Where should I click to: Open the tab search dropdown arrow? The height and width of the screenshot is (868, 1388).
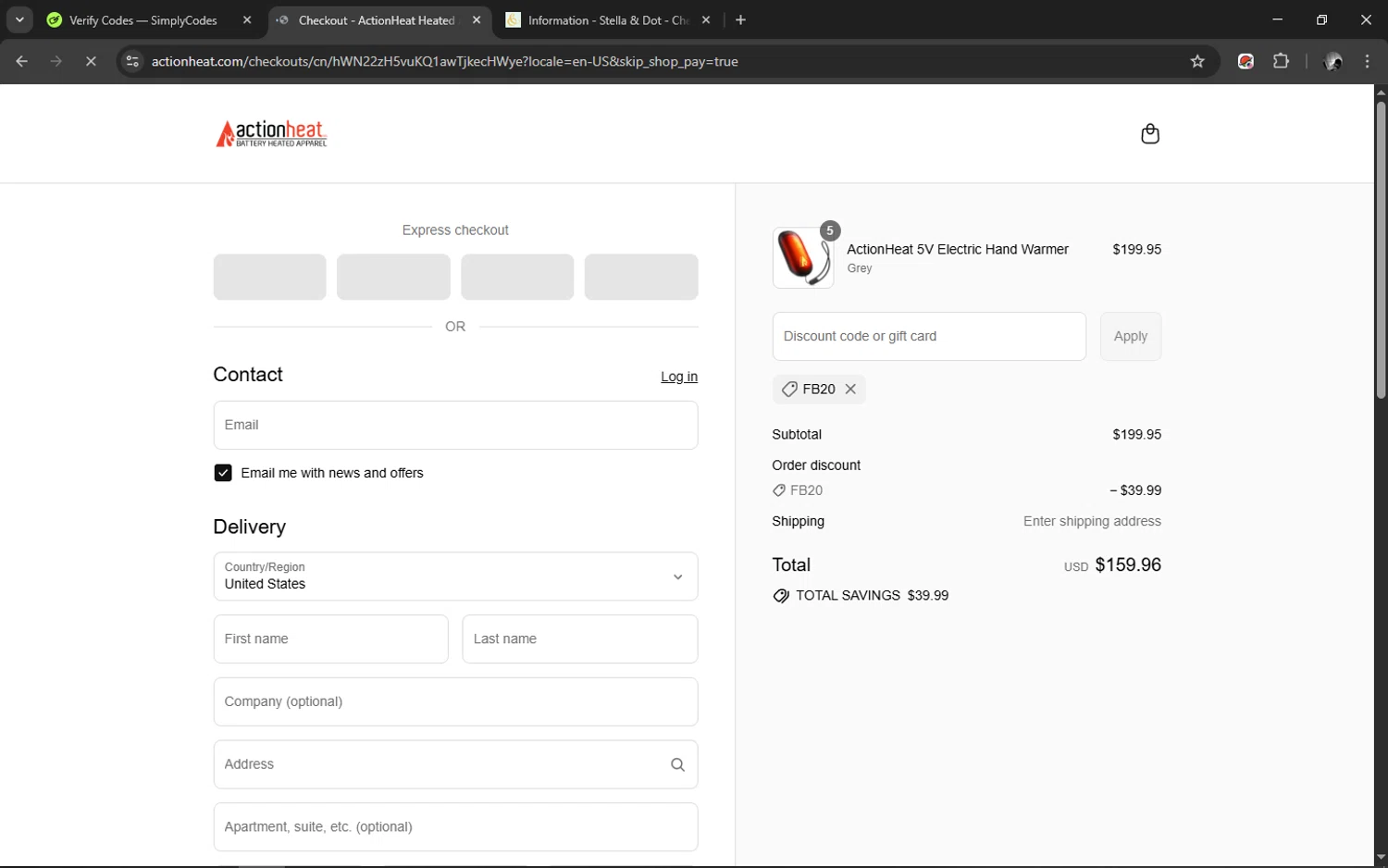pos(19,19)
